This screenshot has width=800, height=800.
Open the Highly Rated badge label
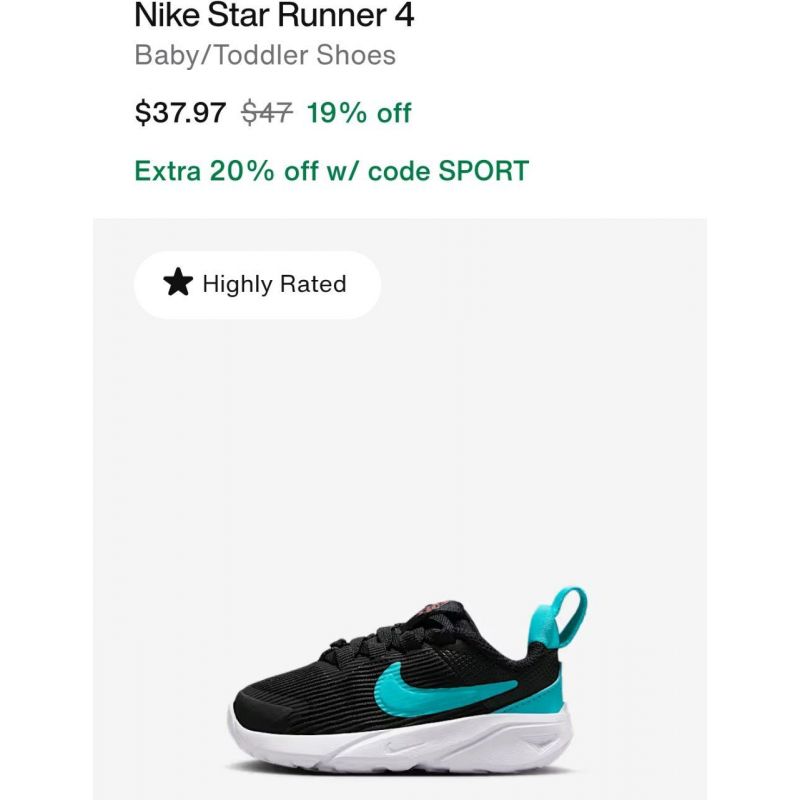[x=274, y=284]
